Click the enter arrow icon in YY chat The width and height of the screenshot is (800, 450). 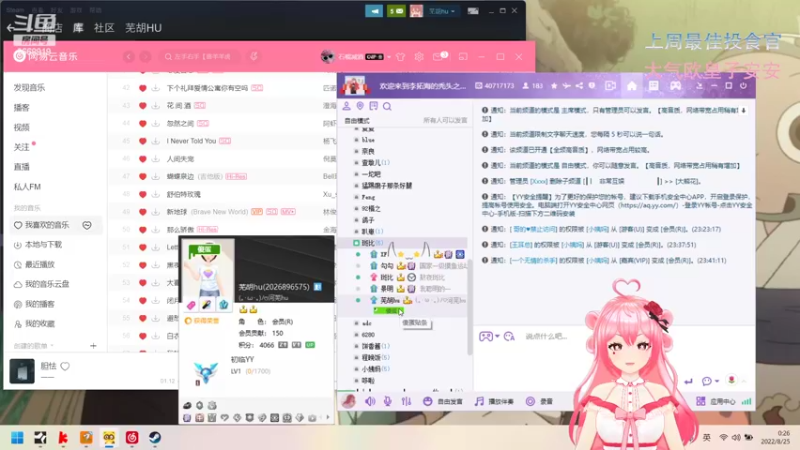coord(688,381)
